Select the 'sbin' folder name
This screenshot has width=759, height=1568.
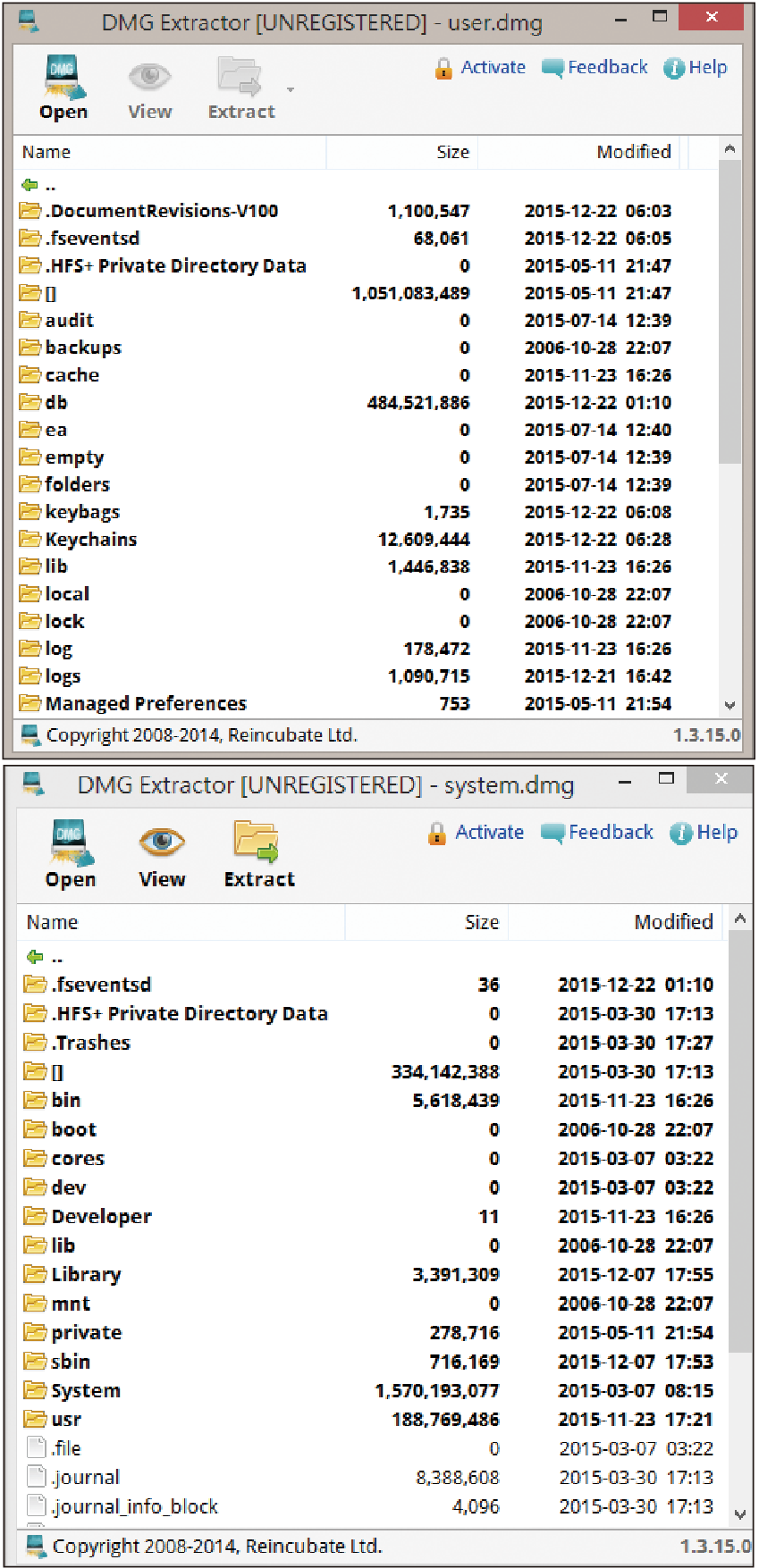coord(71,1362)
